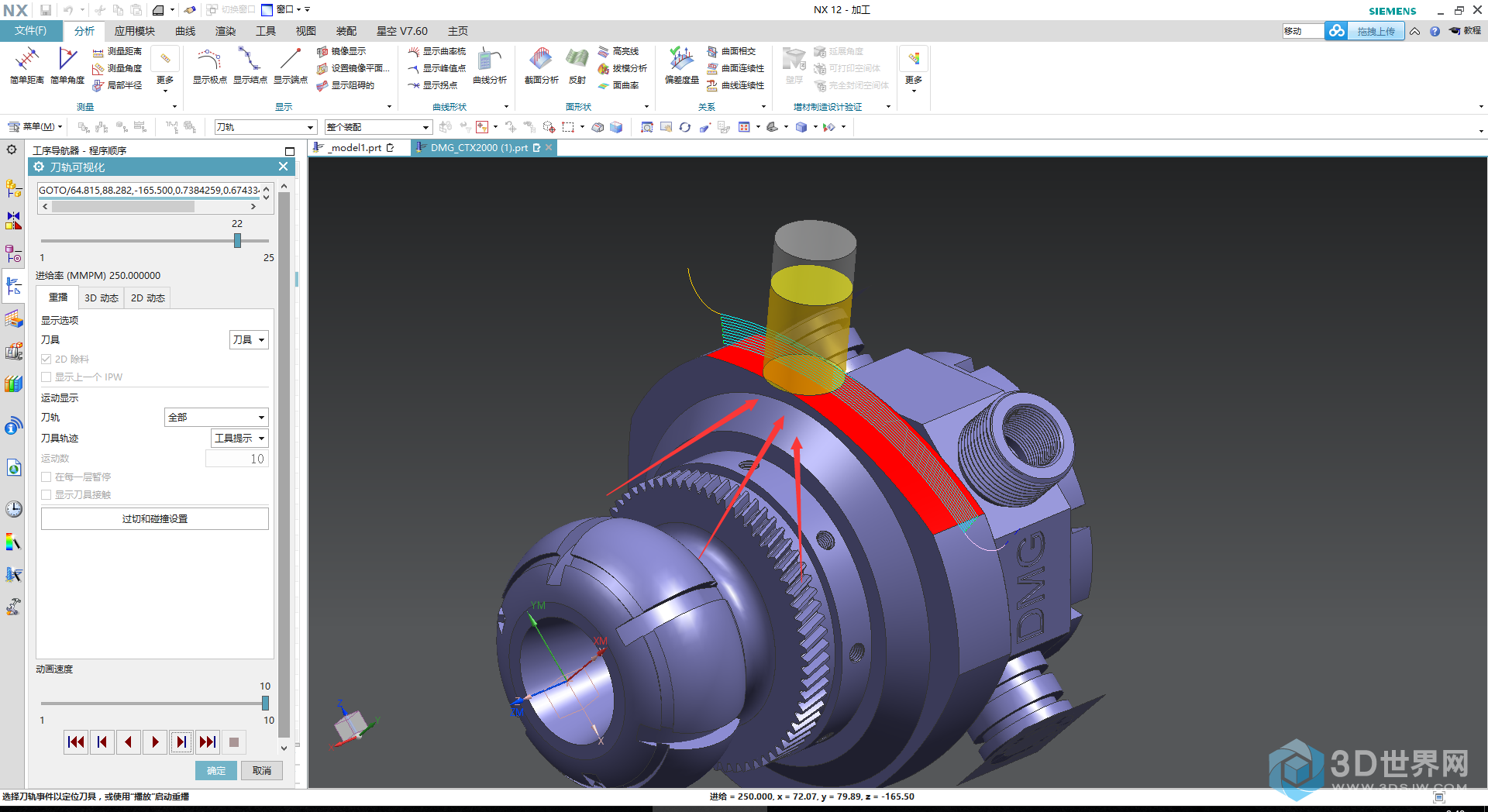Toggle 显示刀具接触 checkbox
Image resolution: width=1488 pixels, height=812 pixels.
46,495
